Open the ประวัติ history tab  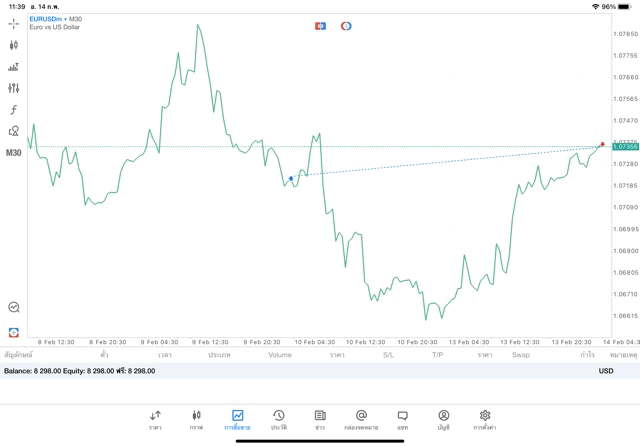[279, 419]
